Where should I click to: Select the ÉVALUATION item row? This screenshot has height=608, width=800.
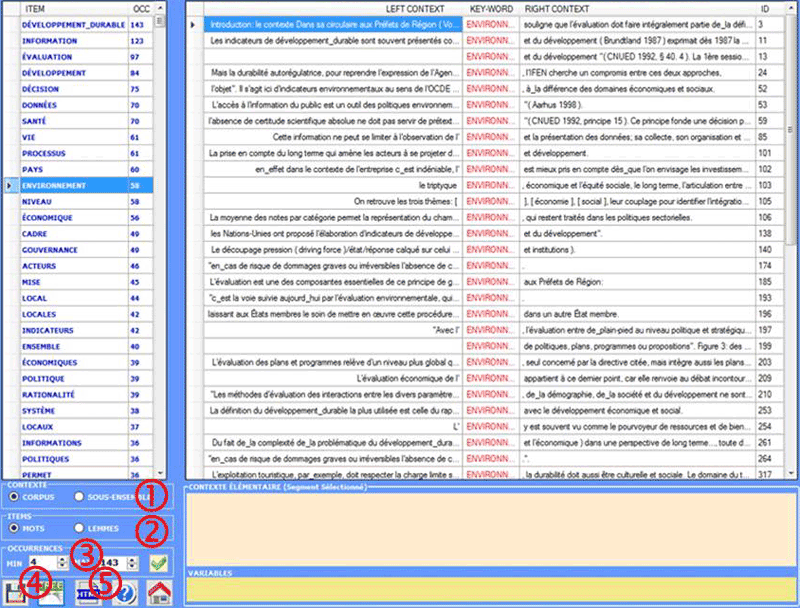87,57
